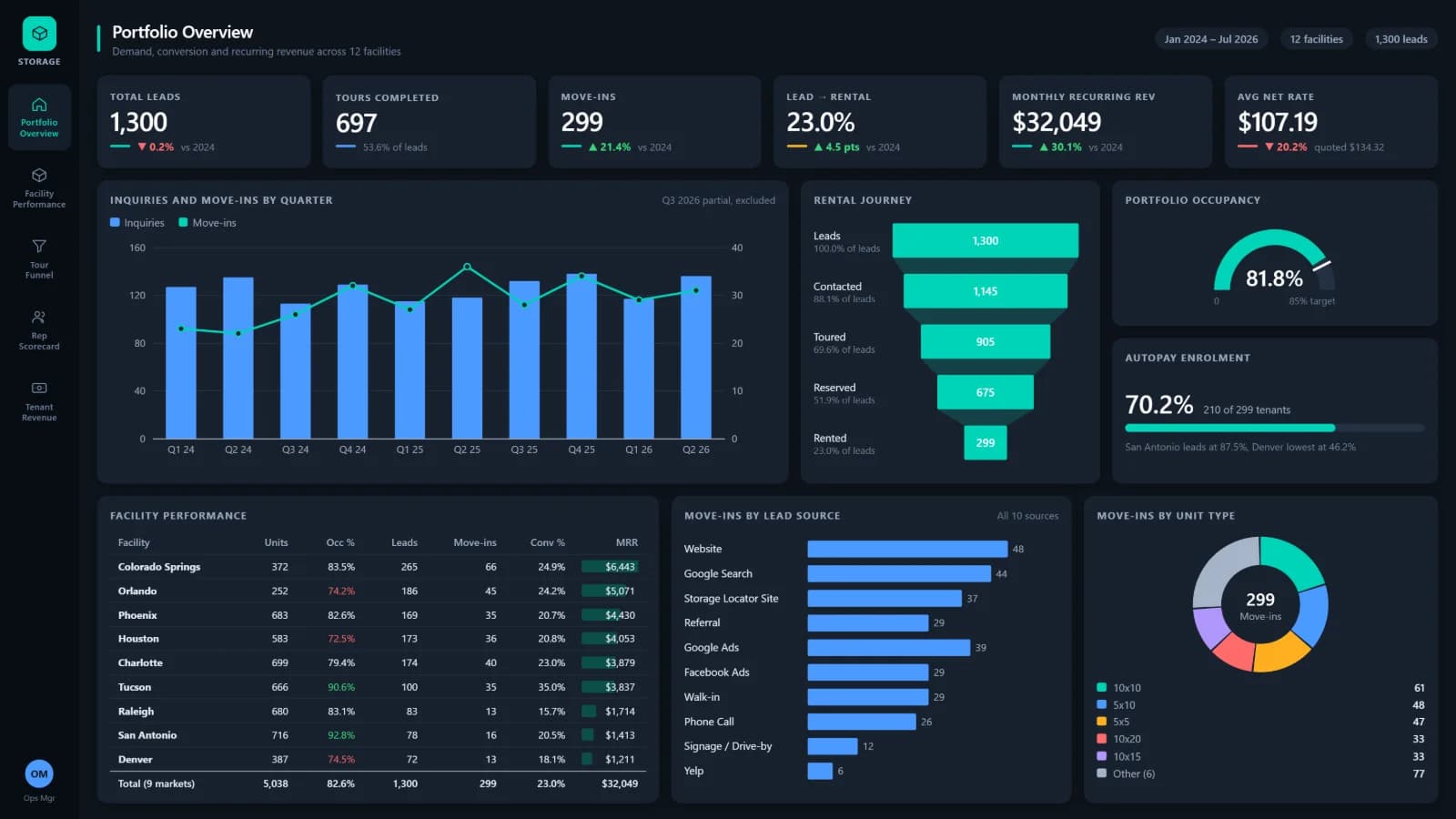1456x819 pixels.
Task: Click the 1,300 leads chip
Action: (1400, 39)
